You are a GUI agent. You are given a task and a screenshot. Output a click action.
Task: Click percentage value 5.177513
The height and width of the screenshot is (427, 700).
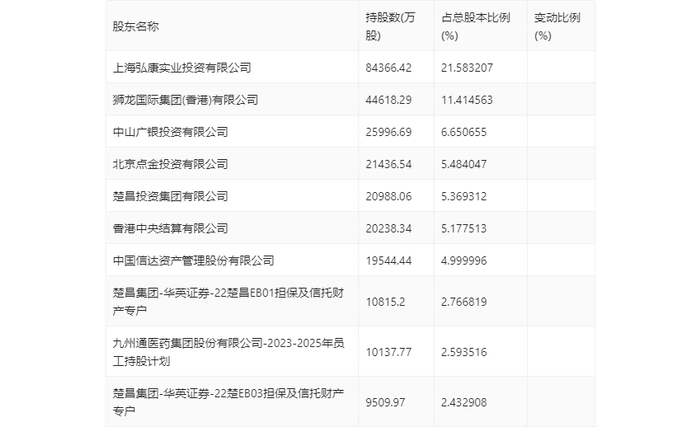[x=464, y=229]
